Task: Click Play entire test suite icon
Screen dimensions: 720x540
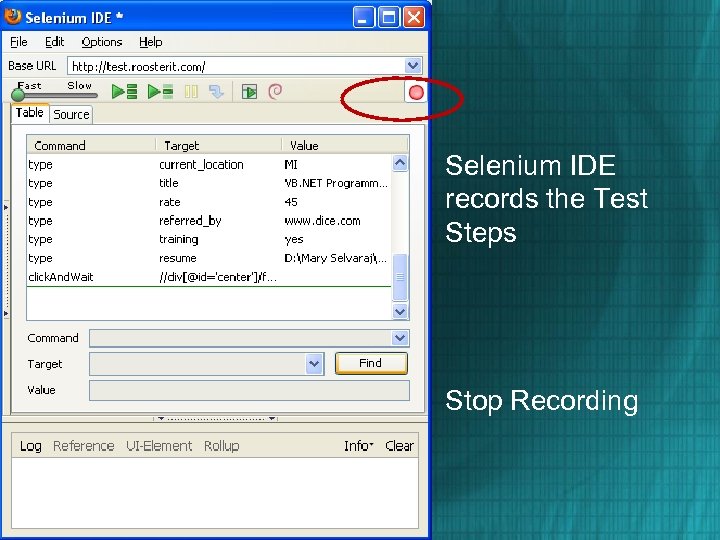Action: [124, 91]
